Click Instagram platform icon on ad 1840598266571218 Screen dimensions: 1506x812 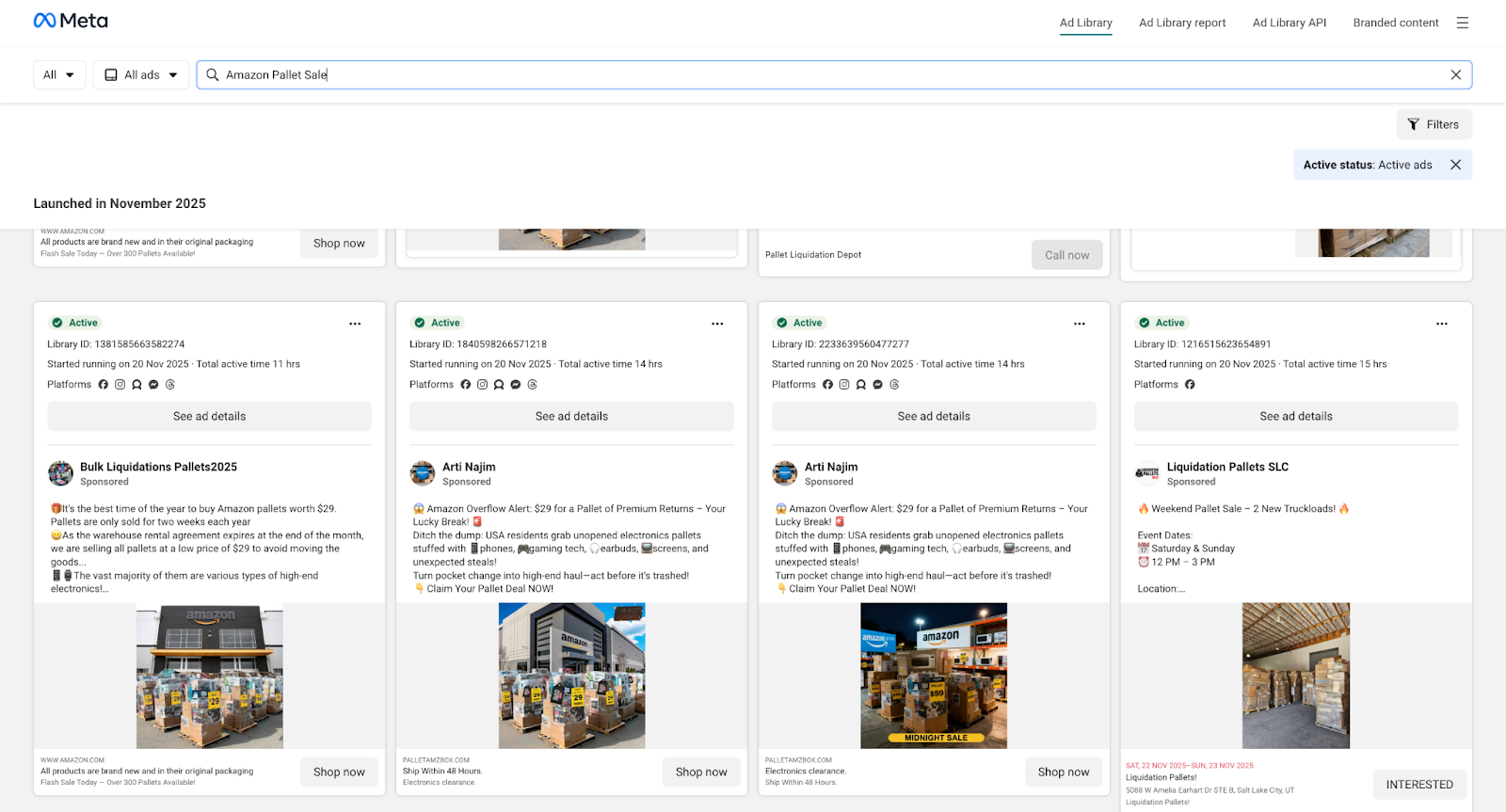click(x=482, y=385)
